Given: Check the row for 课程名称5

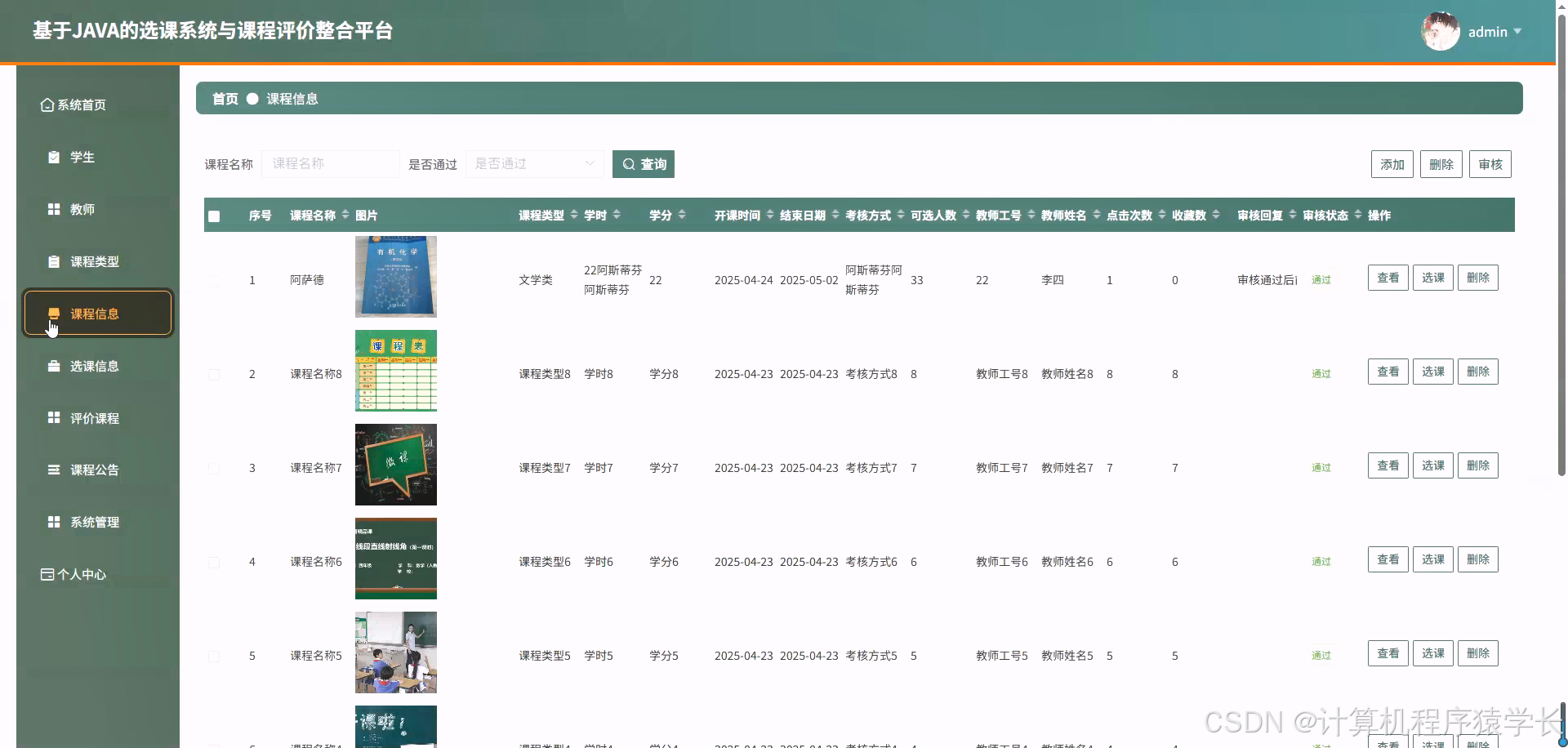Looking at the screenshot, I should tap(214, 656).
